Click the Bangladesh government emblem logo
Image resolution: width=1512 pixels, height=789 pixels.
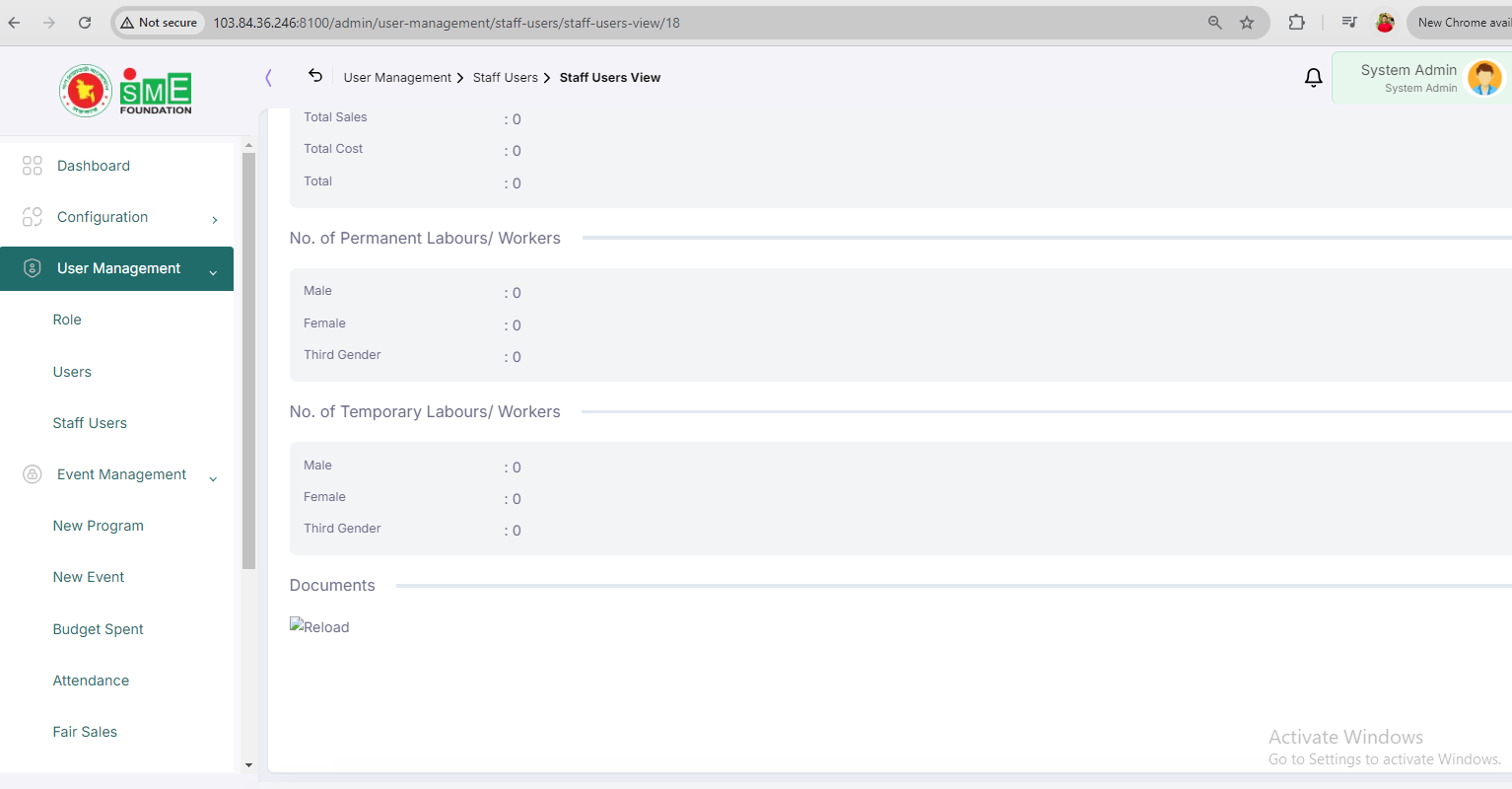pos(86,91)
